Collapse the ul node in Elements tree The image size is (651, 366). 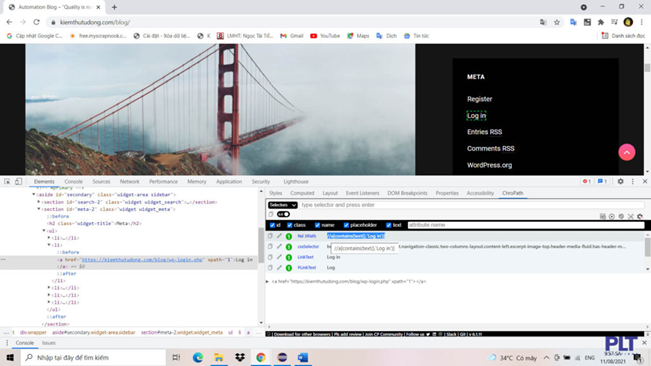click(44, 231)
